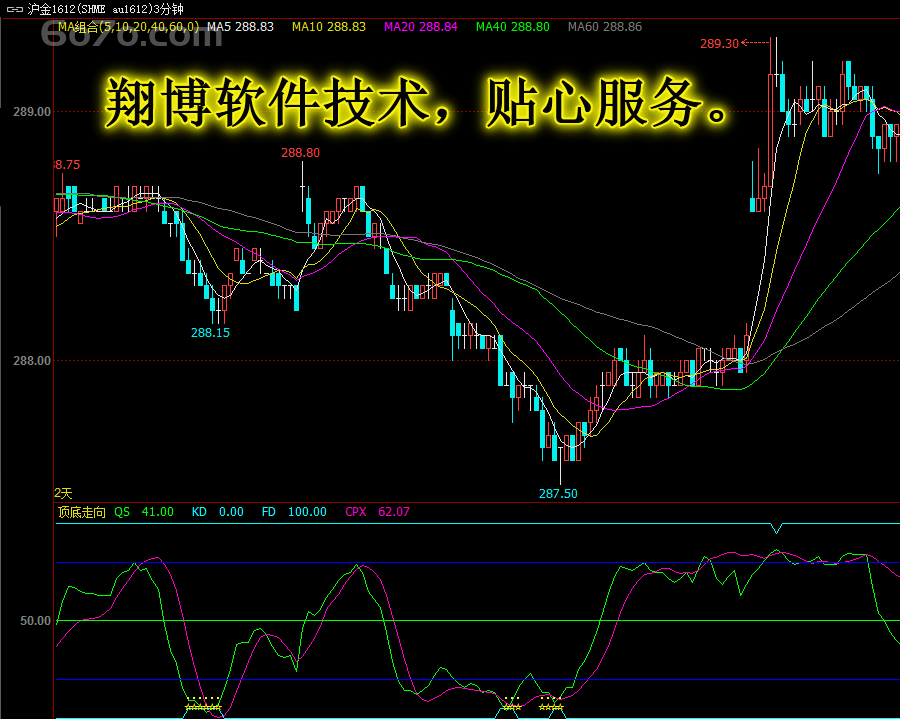Image resolution: width=900 pixels, height=719 pixels.
Task: Click the 289.00 price axis label
Action: 32,112
